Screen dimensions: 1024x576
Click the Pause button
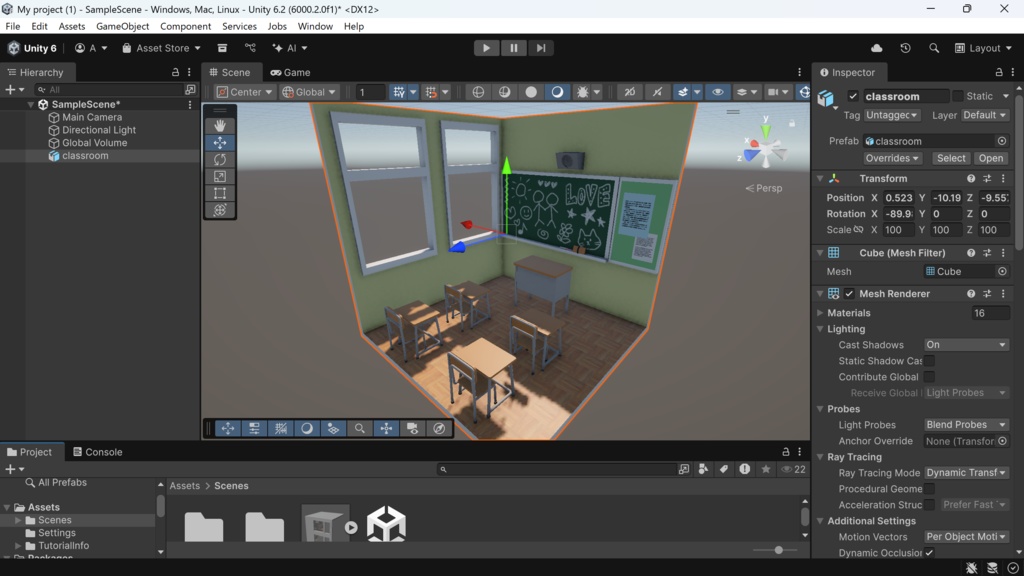click(513, 48)
